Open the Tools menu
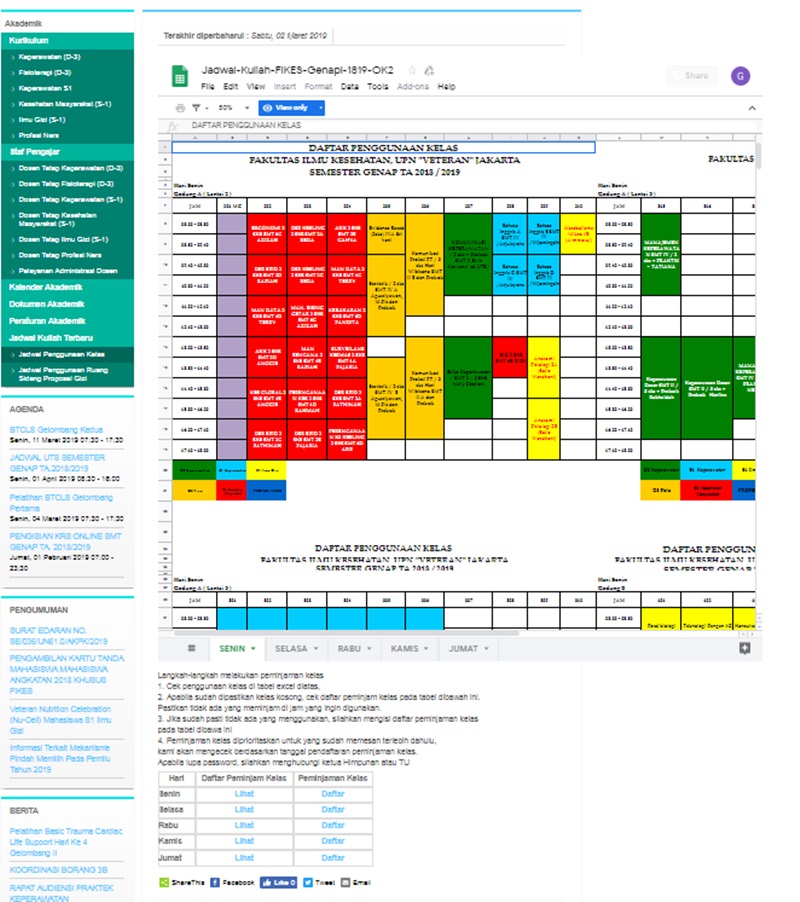Viewport: 800px width, 902px height. tap(377, 87)
